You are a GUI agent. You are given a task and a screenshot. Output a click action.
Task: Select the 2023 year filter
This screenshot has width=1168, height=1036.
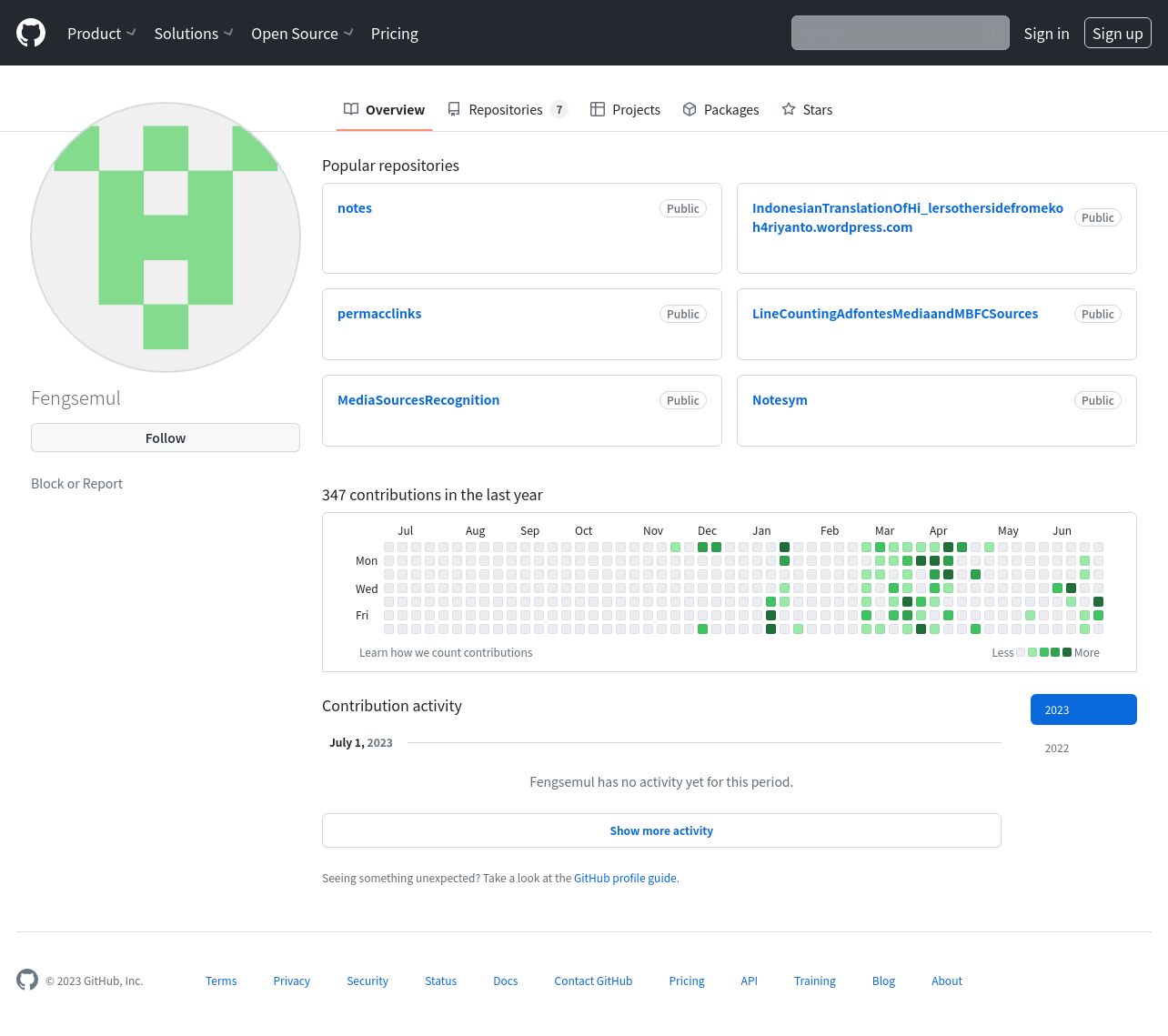click(1083, 709)
